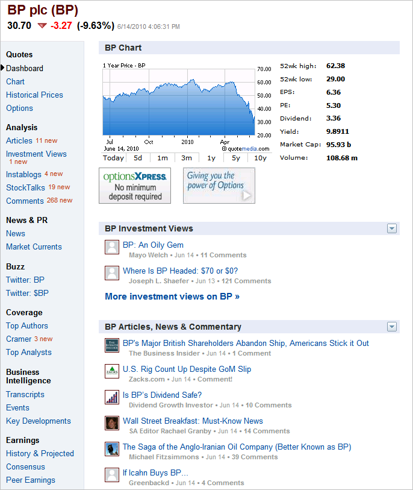This screenshot has height=490, width=413.
Task: Click Zacks icon beside U.S. Rig Count article
Action: click(112, 371)
